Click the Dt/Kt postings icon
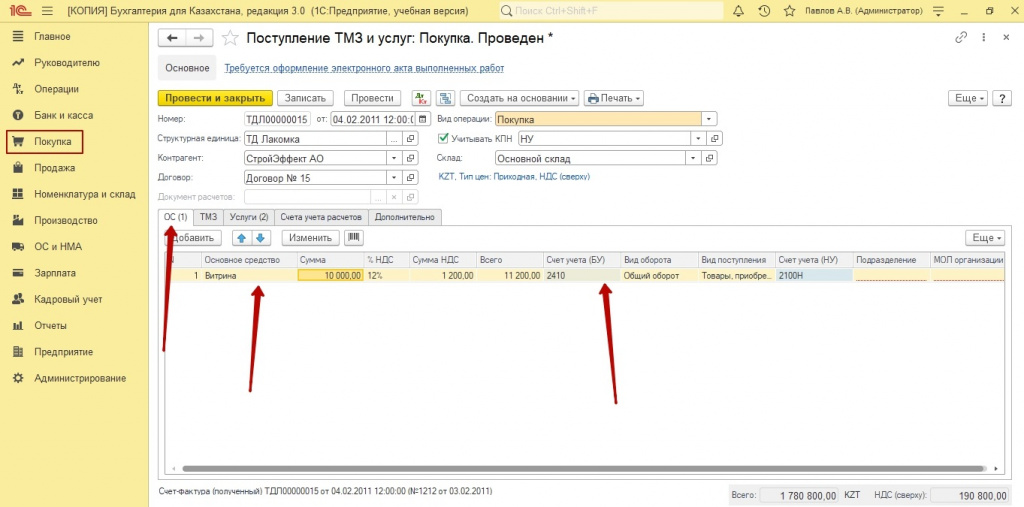This screenshot has width=1024, height=507. coord(420,98)
